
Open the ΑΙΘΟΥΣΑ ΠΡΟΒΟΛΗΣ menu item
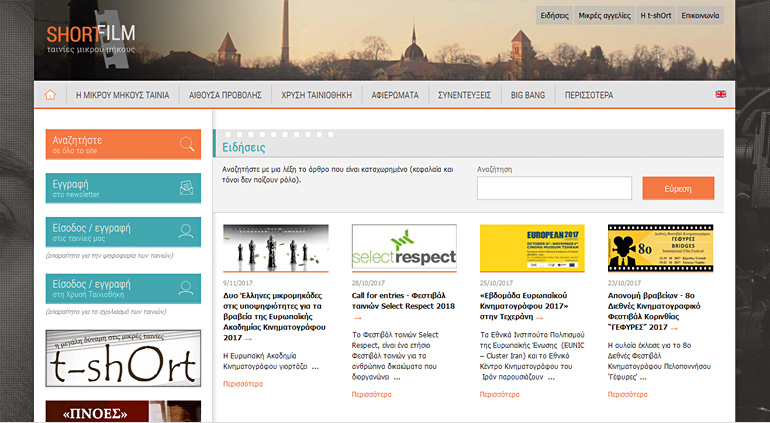(225, 95)
